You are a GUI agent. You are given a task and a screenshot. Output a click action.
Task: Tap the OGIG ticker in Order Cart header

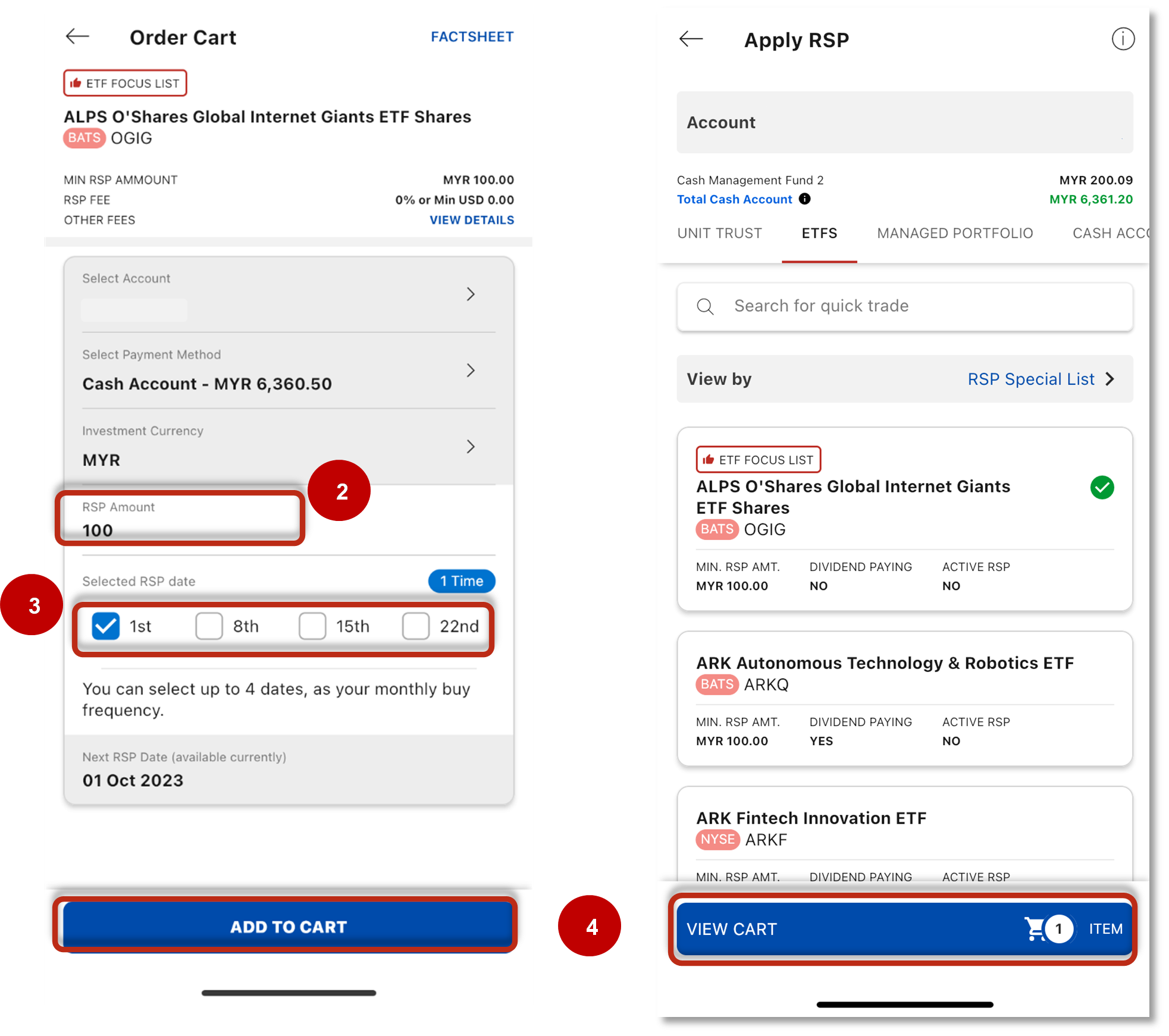[x=131, y=138]
